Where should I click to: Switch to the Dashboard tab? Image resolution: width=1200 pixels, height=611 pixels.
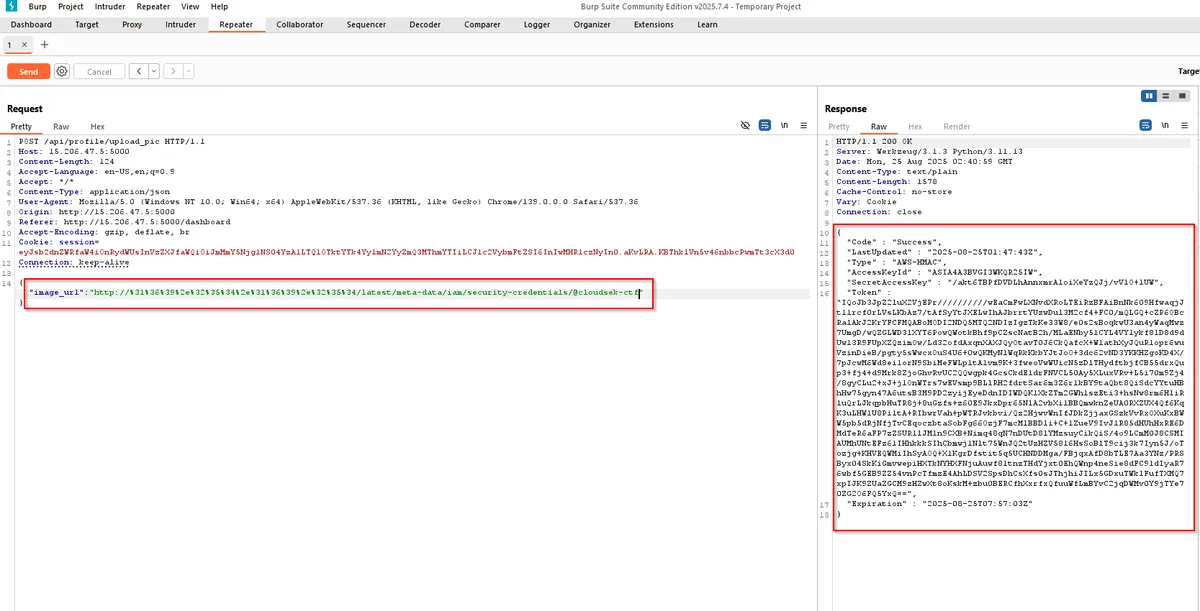point(32,24)
